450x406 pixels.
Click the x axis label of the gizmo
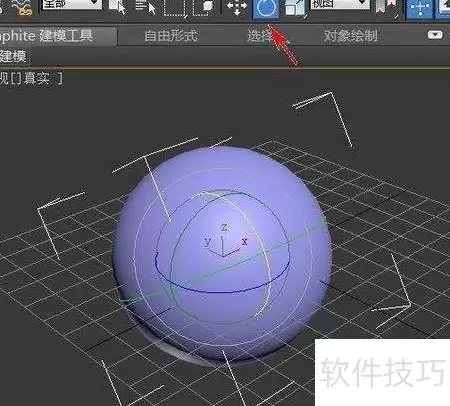coord(245,241)
